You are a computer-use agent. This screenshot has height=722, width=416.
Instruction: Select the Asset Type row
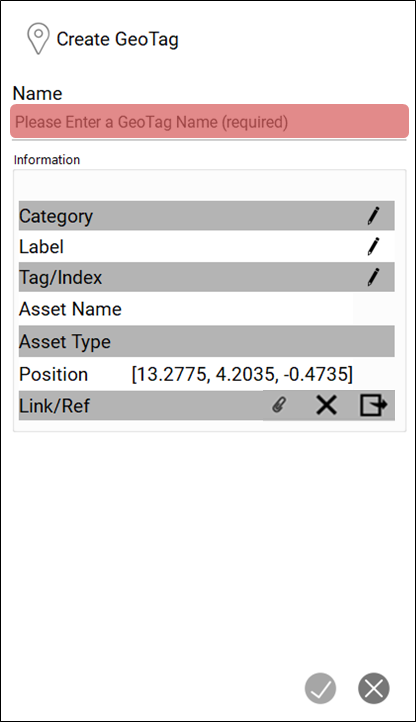pos(206,341)
